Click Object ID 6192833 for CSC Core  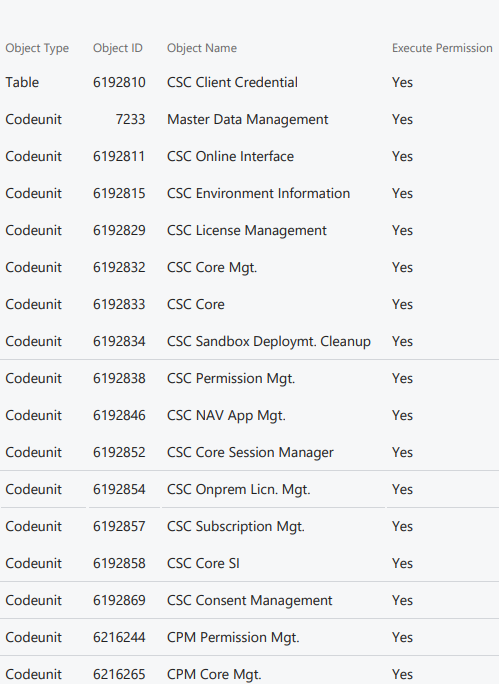click(119, 304)
